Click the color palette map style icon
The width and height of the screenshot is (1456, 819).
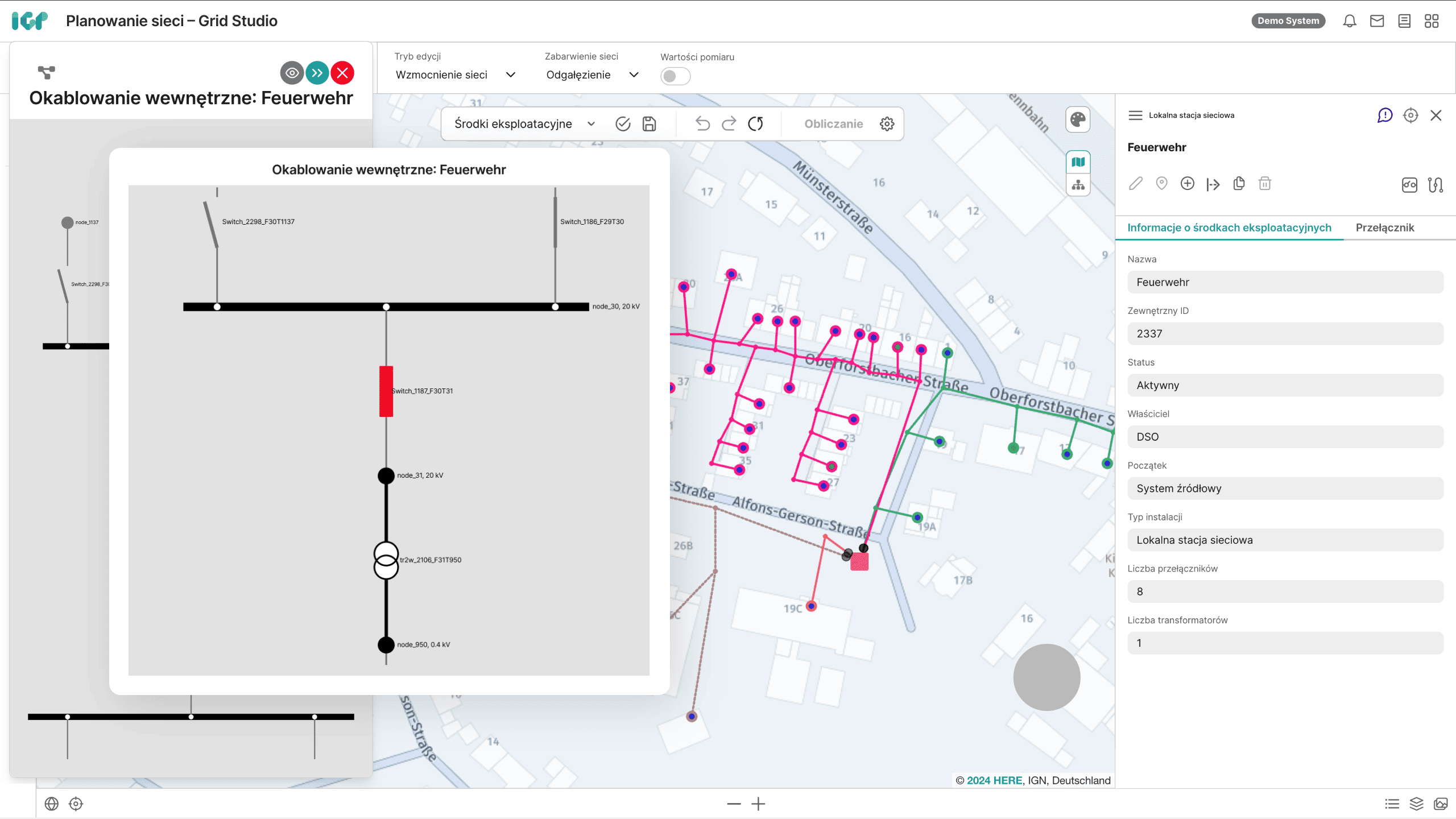[x=1078, y=119]
